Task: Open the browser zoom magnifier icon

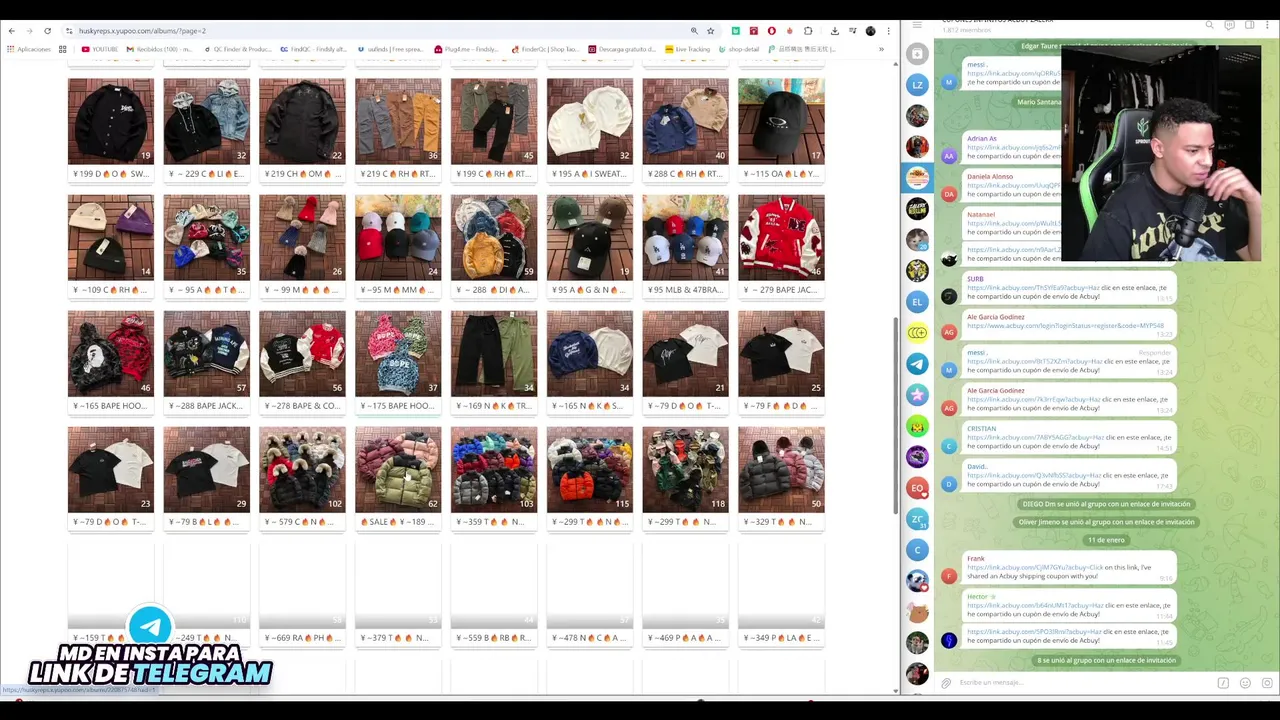Action: 694,31
